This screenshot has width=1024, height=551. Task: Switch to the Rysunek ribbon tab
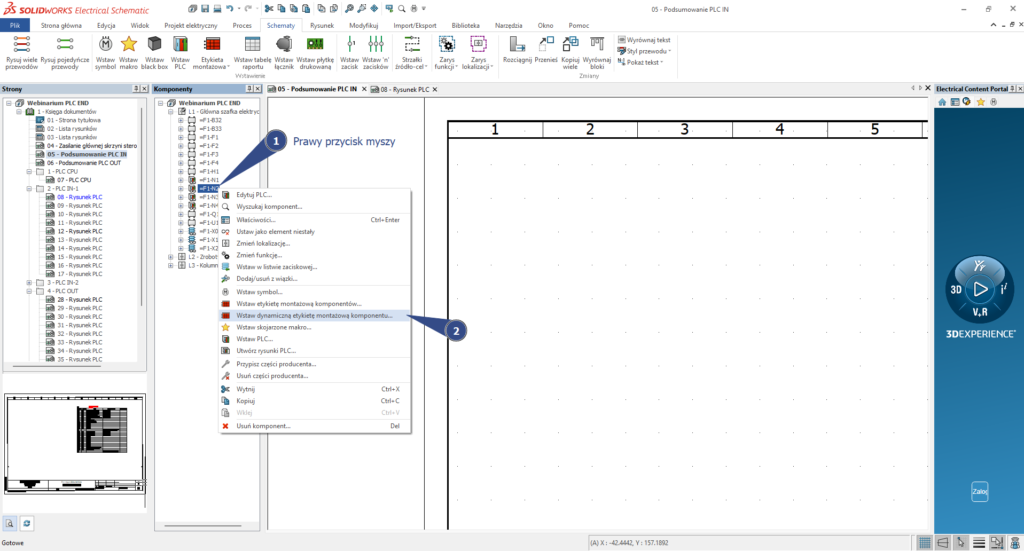click(322, 23)
